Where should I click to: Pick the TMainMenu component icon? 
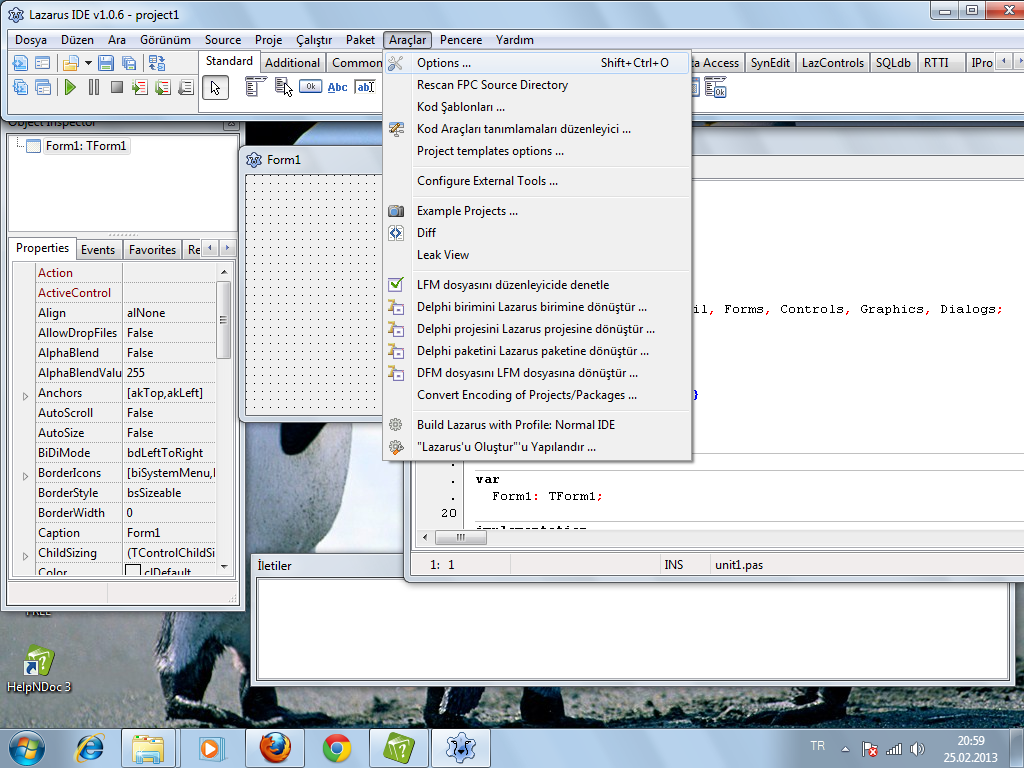click(x=255, y=87)
